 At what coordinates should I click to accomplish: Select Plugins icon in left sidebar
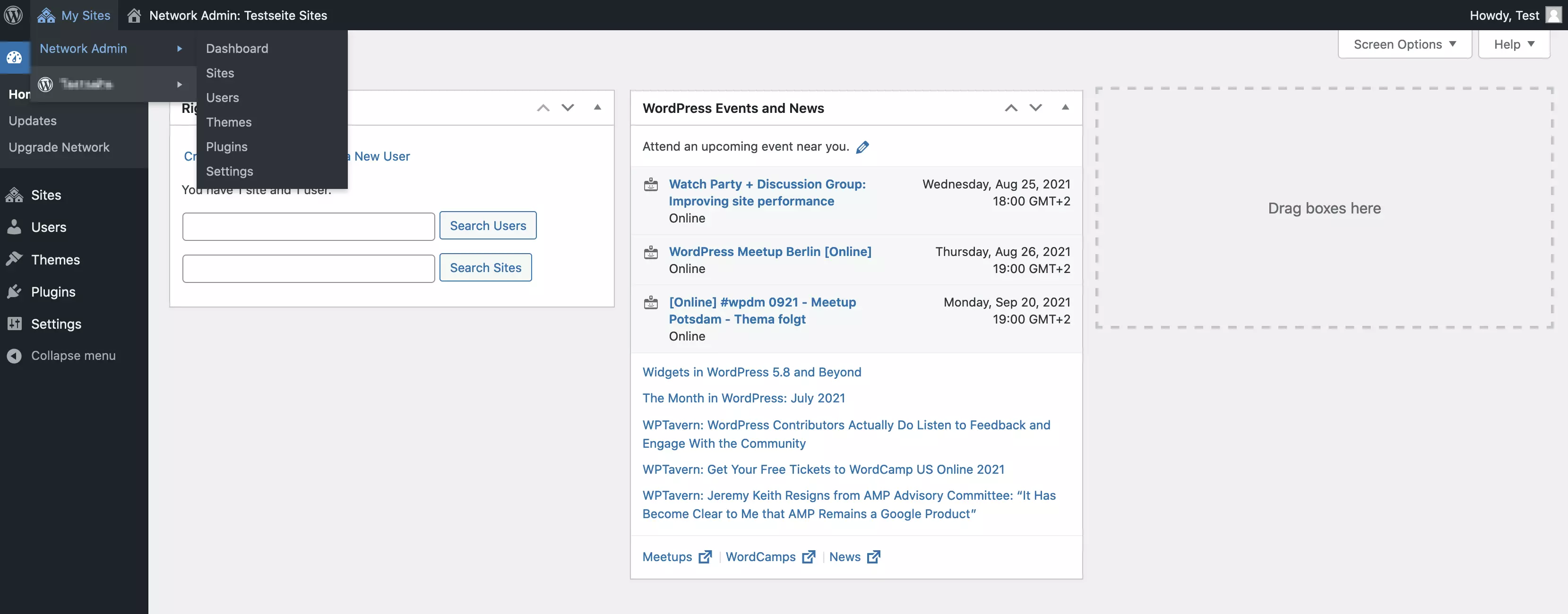pos(15,292)
